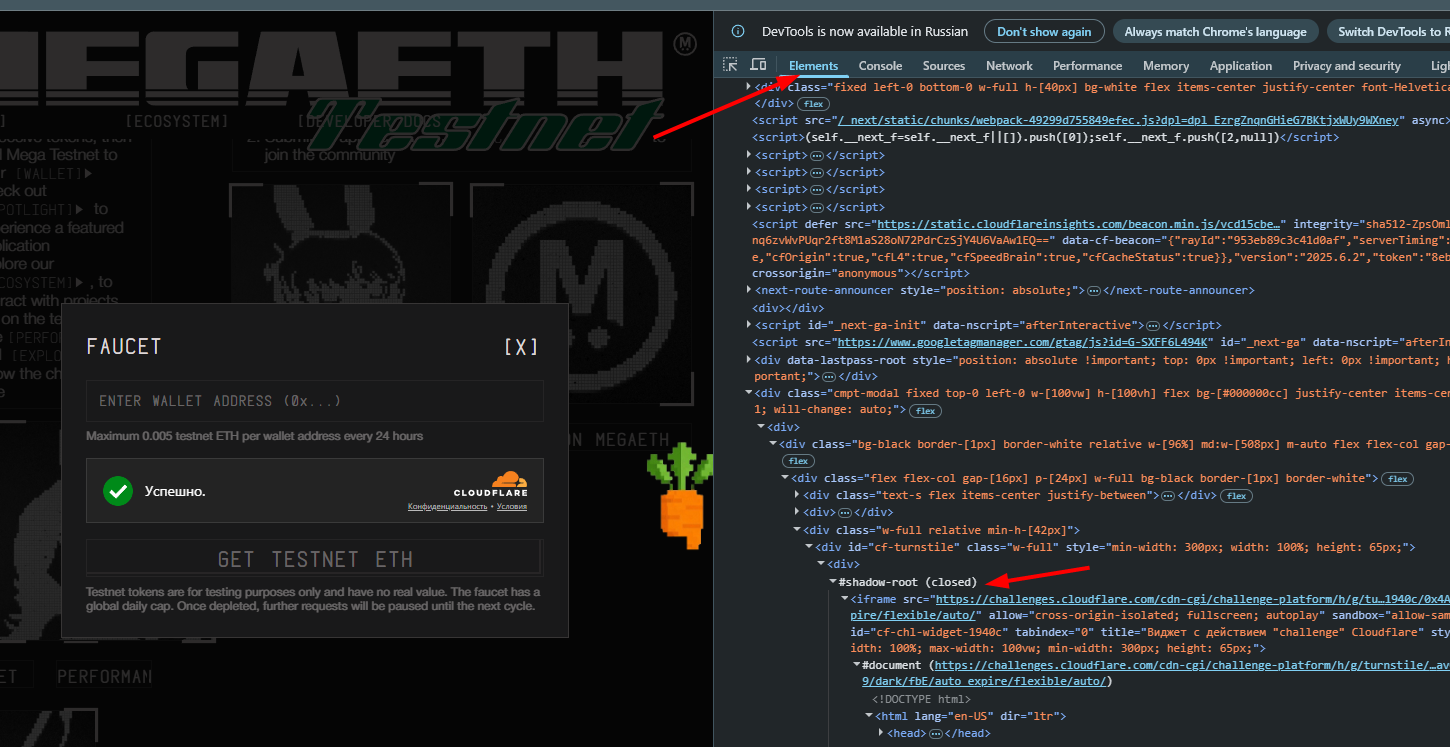1450x747 pixels.
Task: Expand the _next-ga-init script node
Action: (750, 325)
